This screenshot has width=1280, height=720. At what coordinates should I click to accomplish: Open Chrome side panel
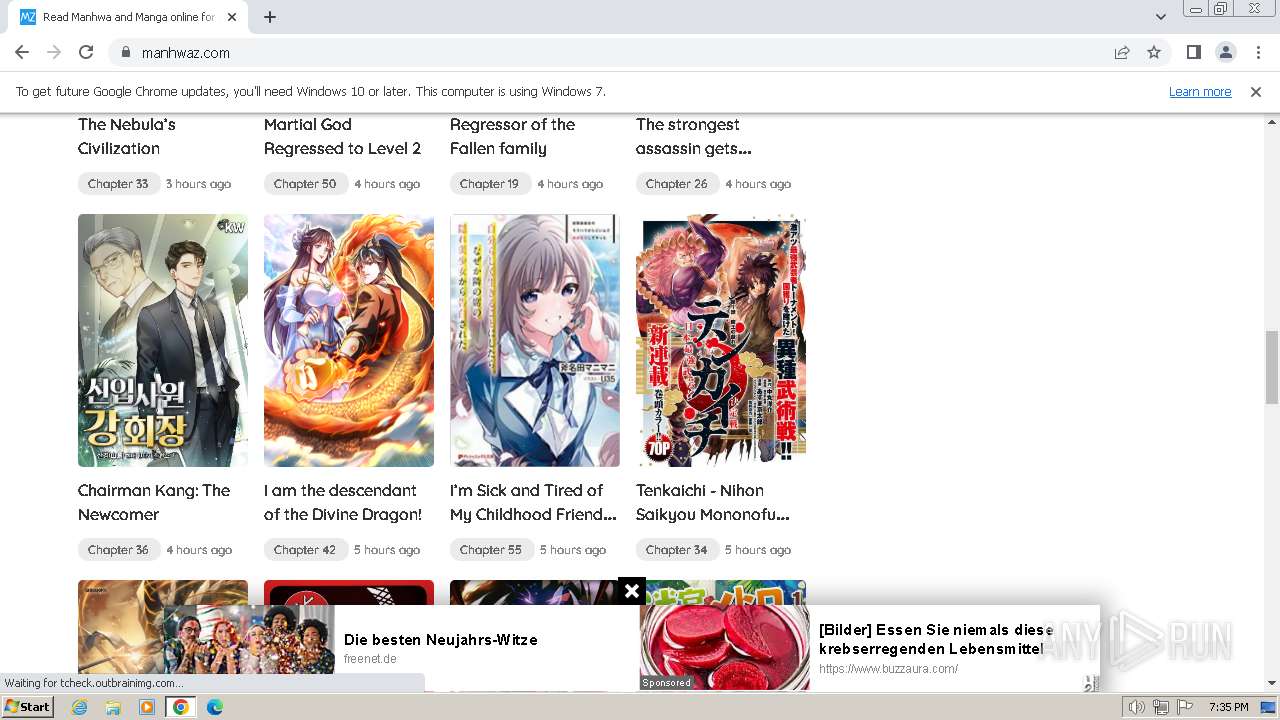pyautogui.click(x=1193, y=52)
